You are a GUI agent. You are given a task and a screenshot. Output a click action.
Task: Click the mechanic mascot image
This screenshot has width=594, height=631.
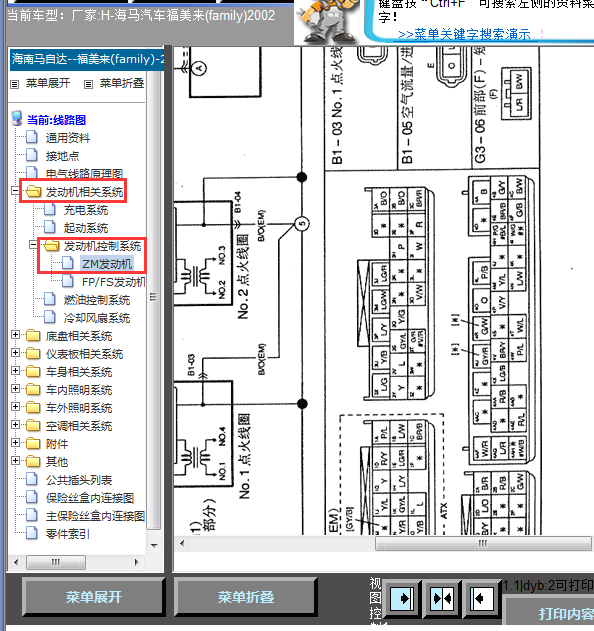pyautogui.click(x=328, y=22)
